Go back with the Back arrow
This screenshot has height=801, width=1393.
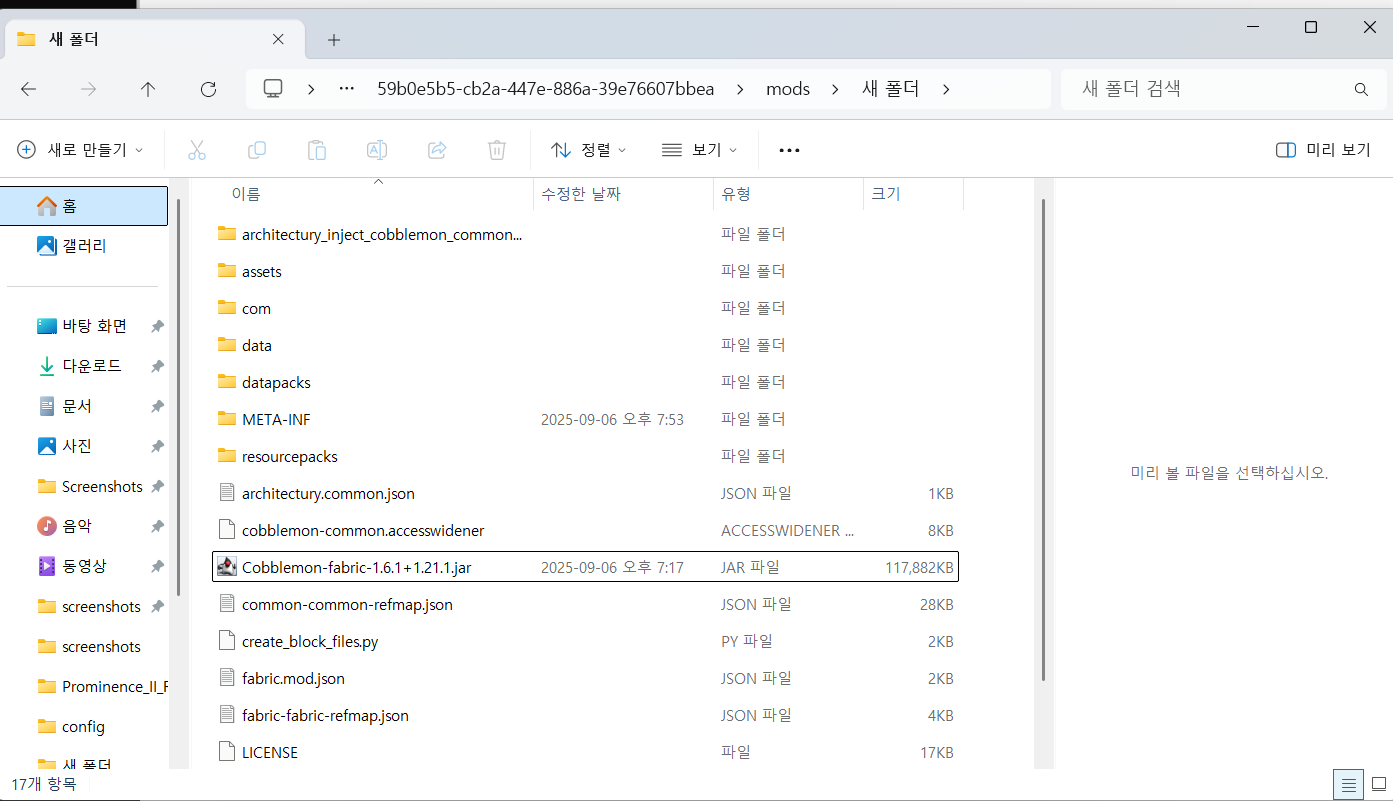coord(28,89)
